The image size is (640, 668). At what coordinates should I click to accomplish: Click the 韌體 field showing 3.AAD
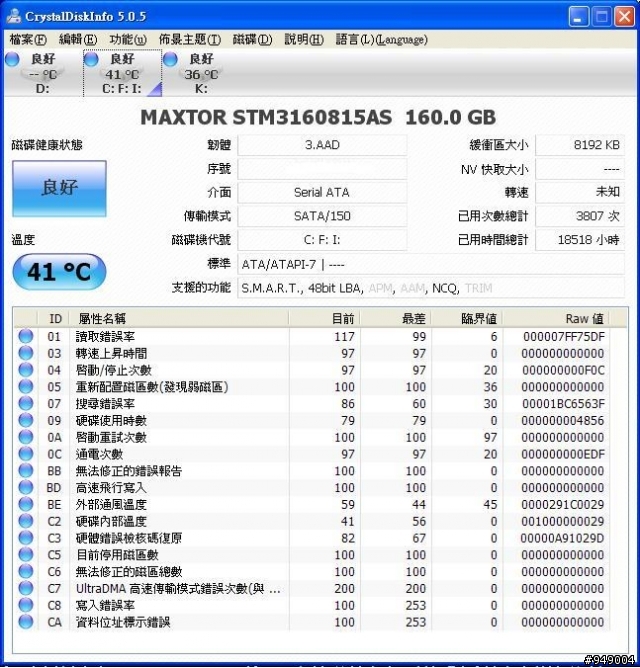point(322,145)
